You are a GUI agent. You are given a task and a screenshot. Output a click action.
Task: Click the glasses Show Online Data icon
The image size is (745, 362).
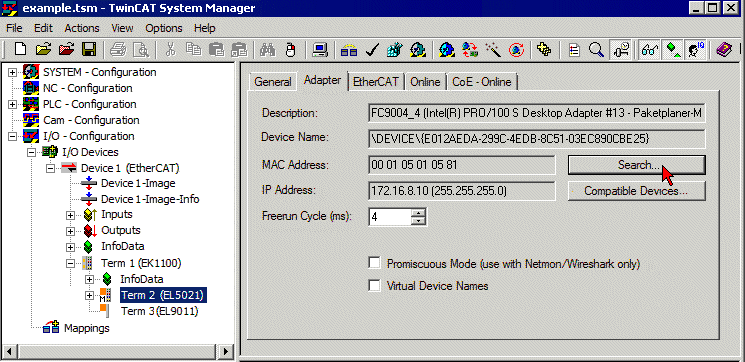(649, 49)
